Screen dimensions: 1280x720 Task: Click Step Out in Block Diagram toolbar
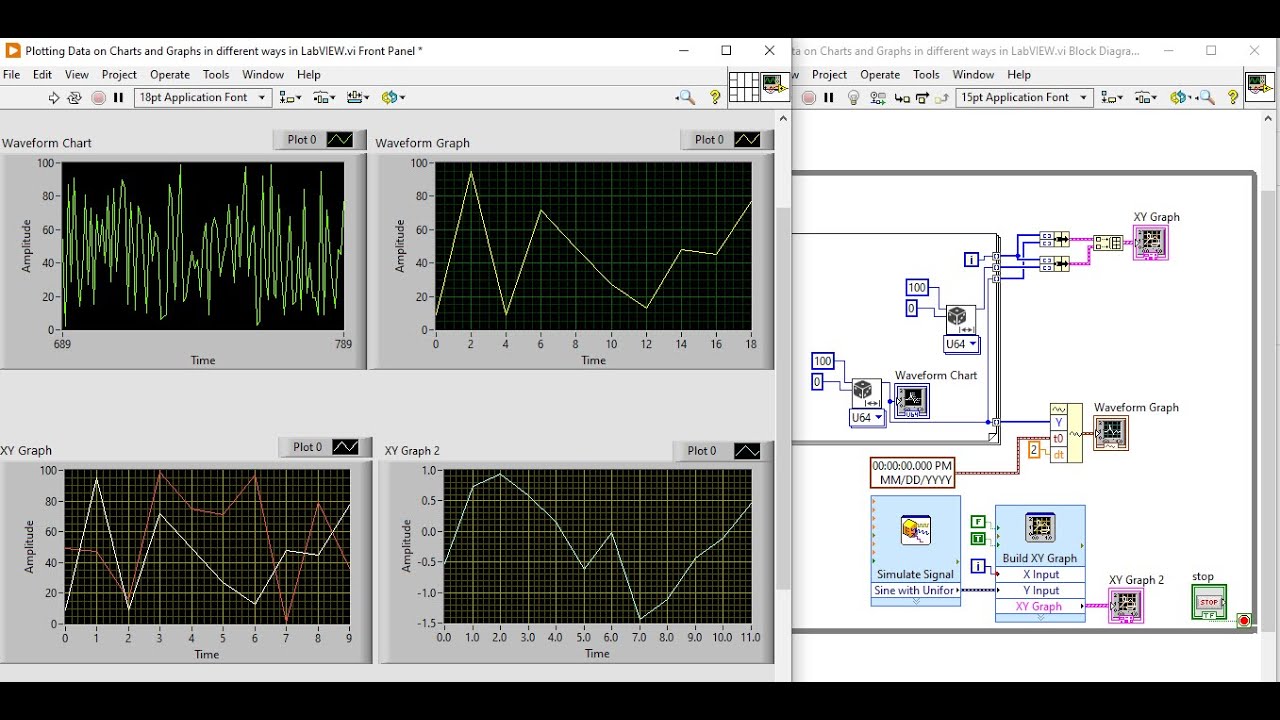pos(943,97)
